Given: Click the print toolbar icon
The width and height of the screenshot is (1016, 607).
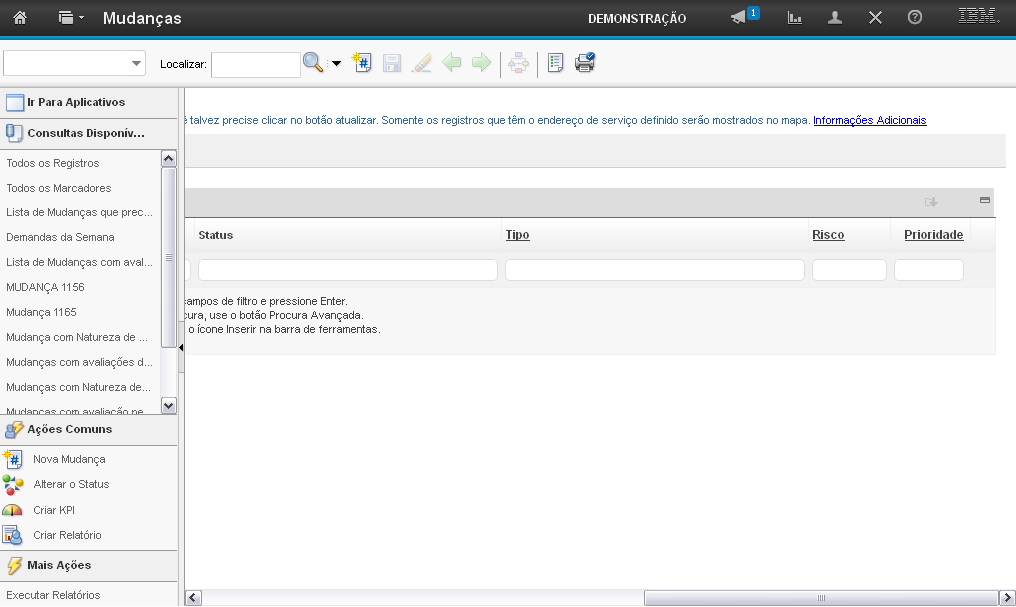Looking at the screenshot, I should click(585, 63).
